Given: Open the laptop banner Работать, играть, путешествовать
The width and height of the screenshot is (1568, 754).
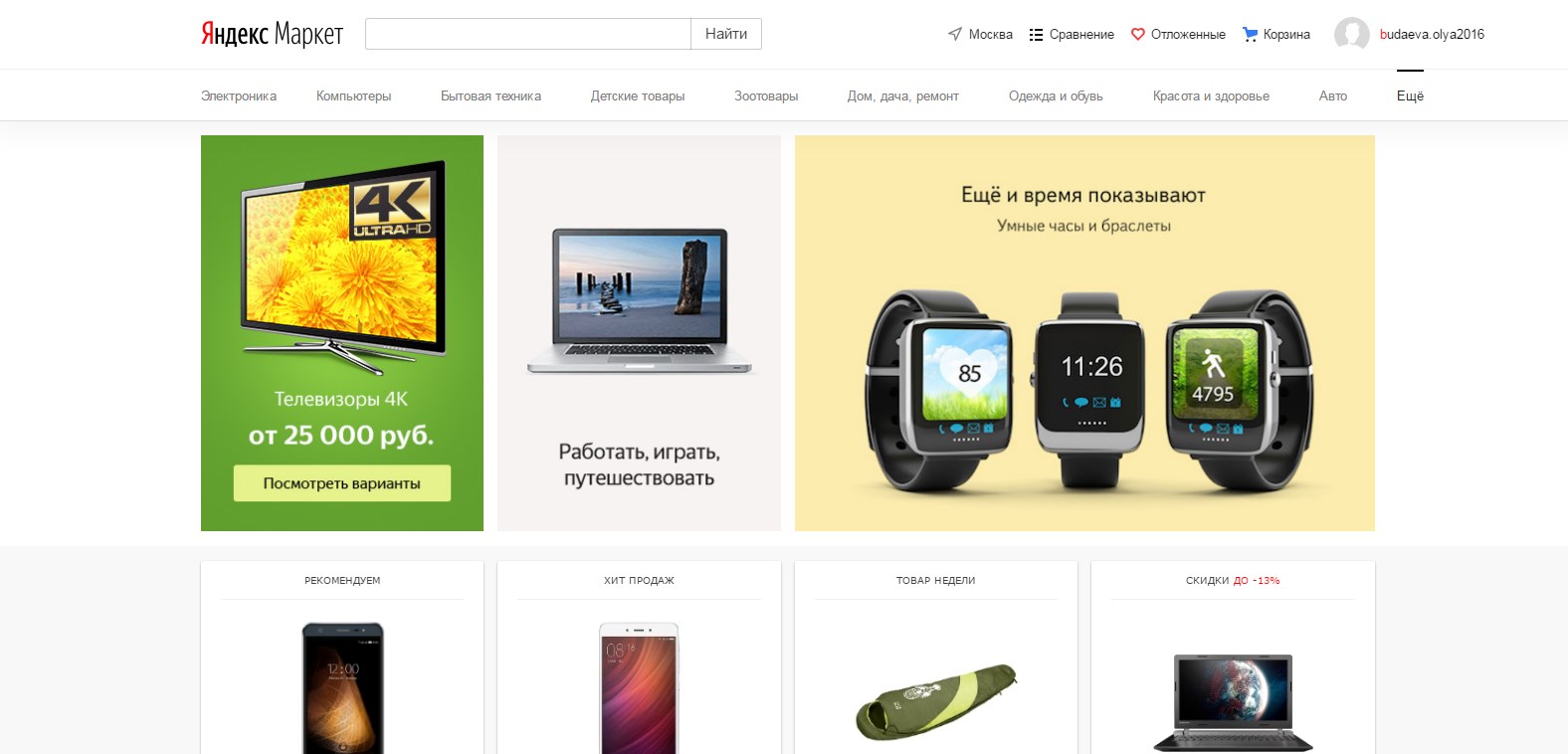Looking at the screenshot, I should (x=639, y=333).
